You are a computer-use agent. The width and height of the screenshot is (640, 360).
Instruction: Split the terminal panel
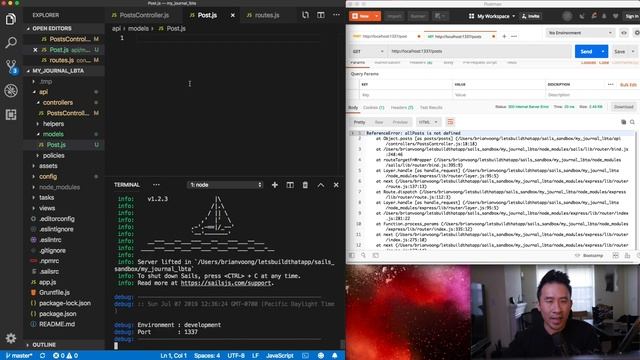[290, 185]
